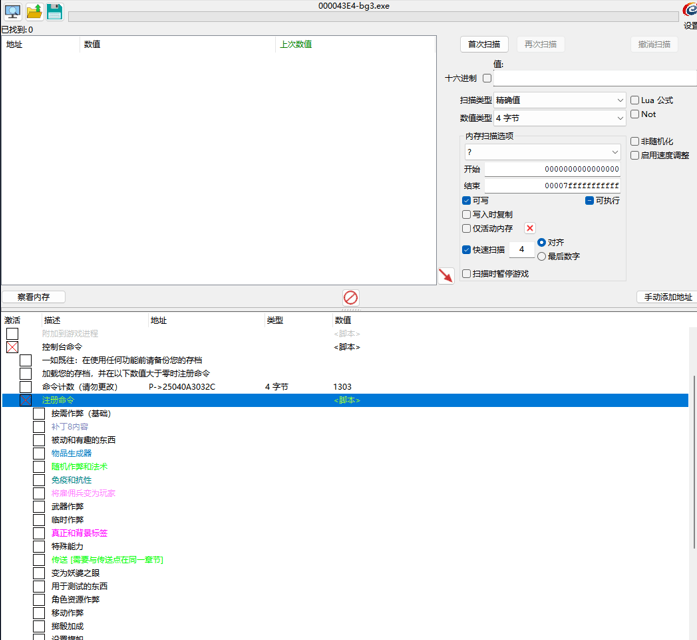Activate the 补丁8内容 checkbox
Screen dimensions: 697x640
pyautogui.click(x=39, y=427)
